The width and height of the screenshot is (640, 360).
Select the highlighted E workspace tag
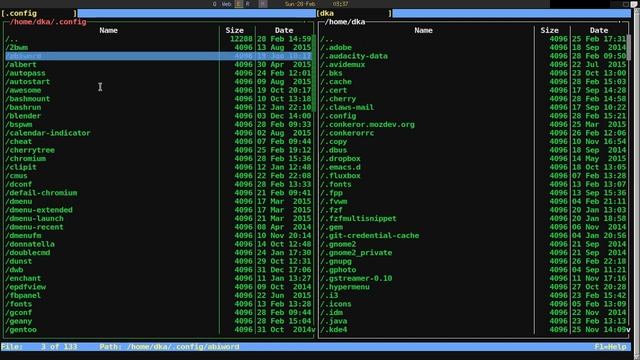click(239, 4)
